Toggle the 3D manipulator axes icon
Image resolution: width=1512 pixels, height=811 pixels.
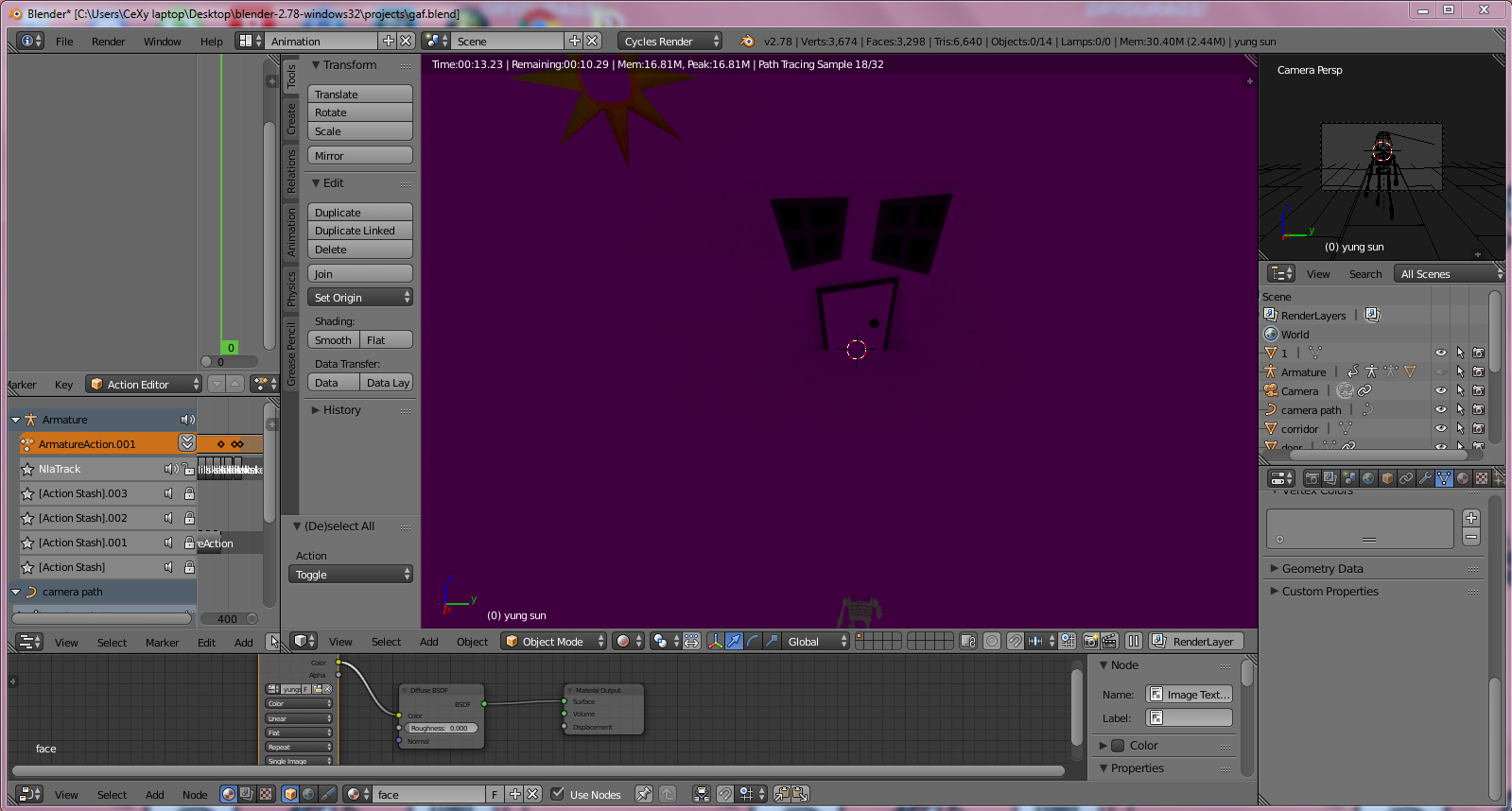(715, 641)
